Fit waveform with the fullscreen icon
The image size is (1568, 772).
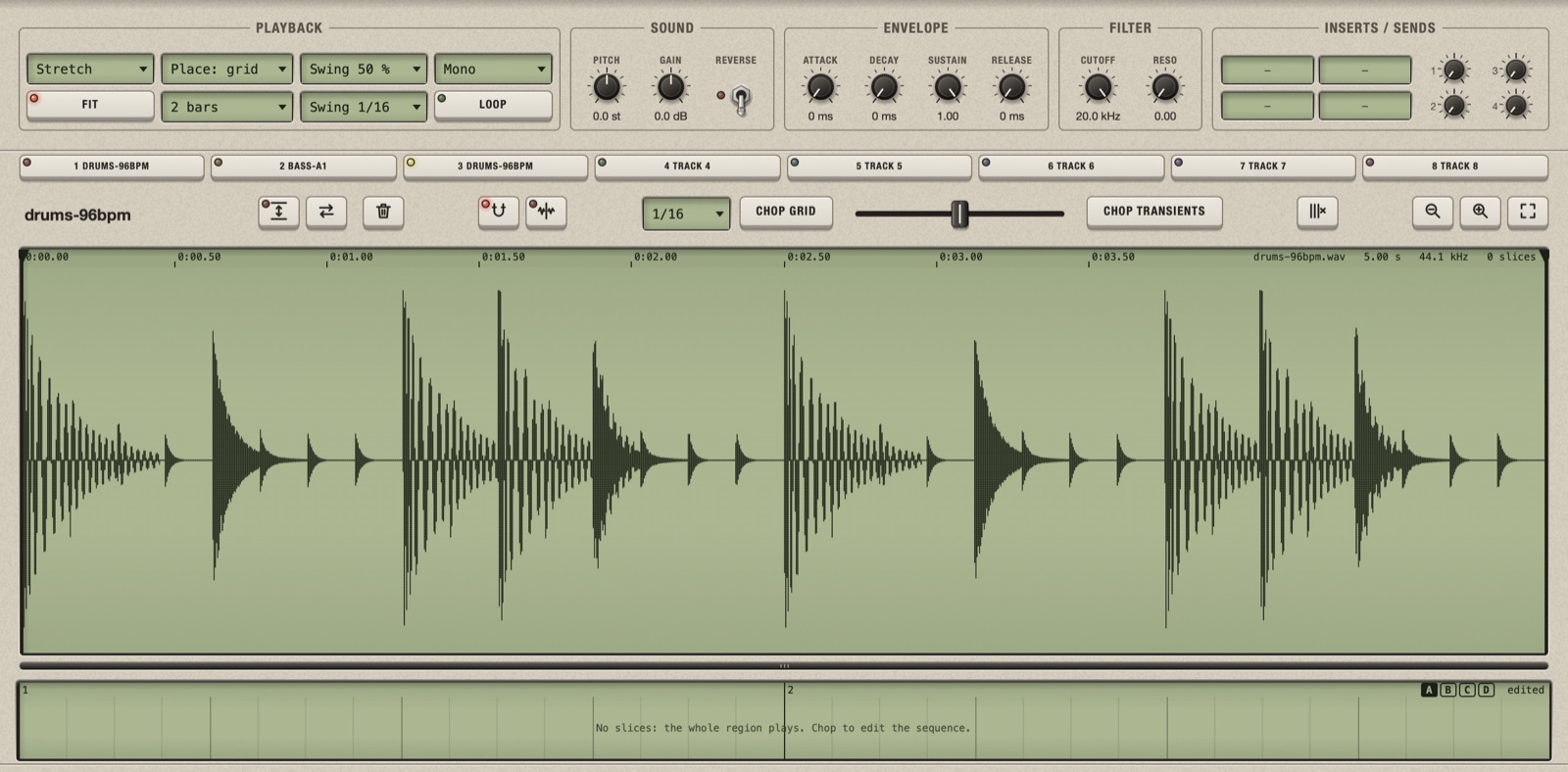(1528, 212)
